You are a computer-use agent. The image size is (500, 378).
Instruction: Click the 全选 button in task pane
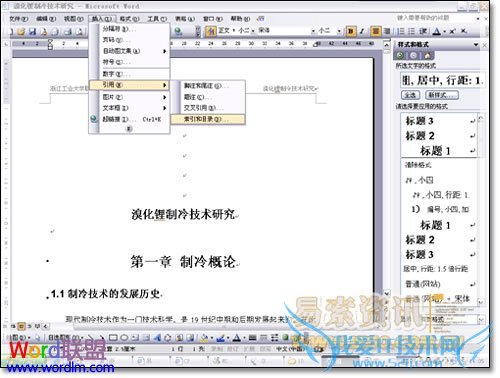point(410,95)
